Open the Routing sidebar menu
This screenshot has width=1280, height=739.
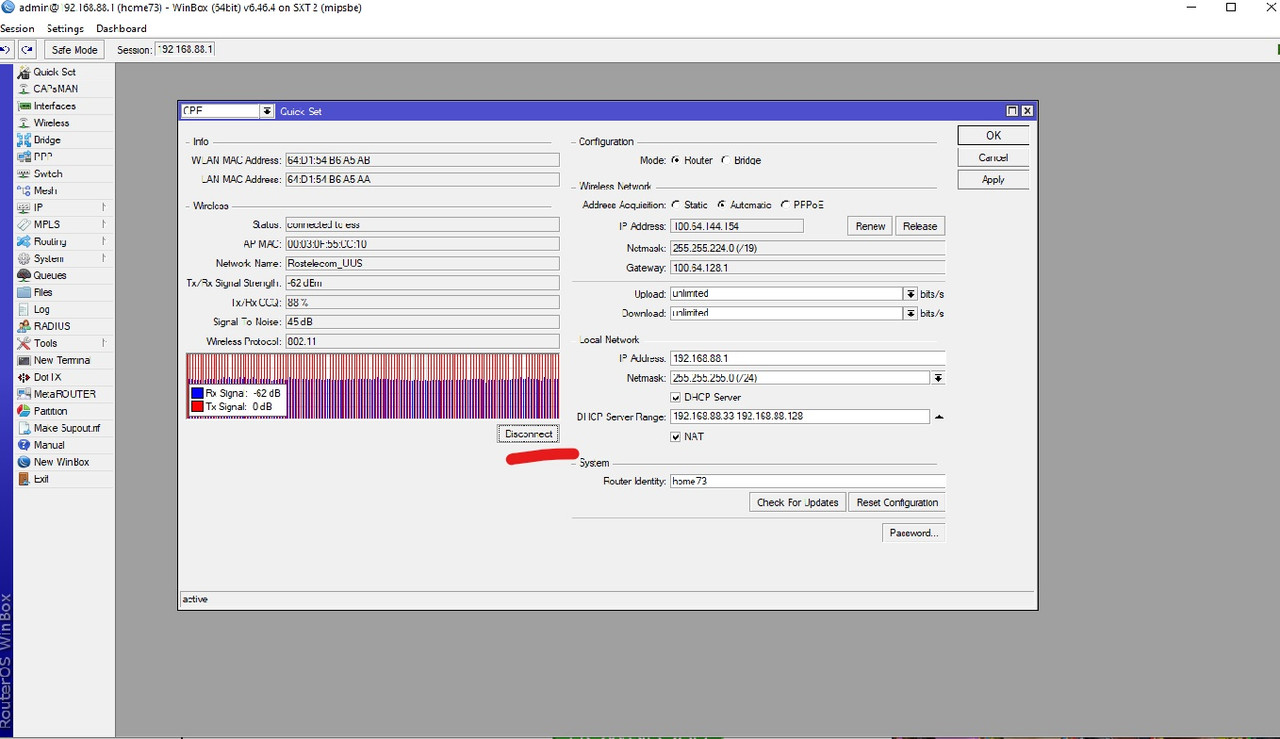pos(50,242)
